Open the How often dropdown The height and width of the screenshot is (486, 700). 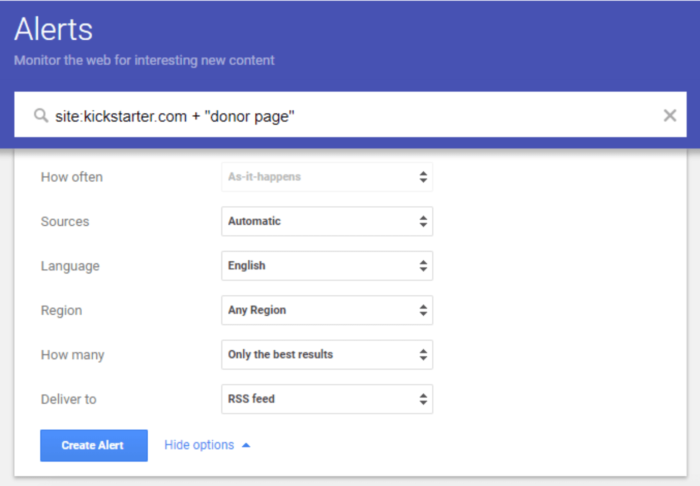(327, 177)
